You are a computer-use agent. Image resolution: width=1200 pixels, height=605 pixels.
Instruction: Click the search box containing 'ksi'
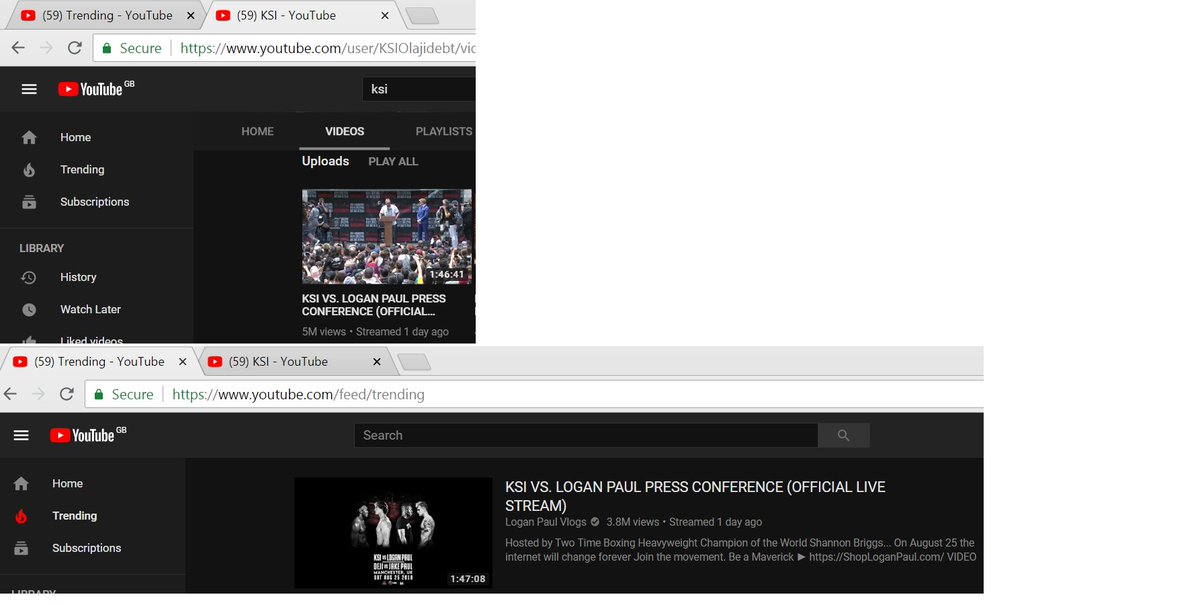tap(418, 89)
